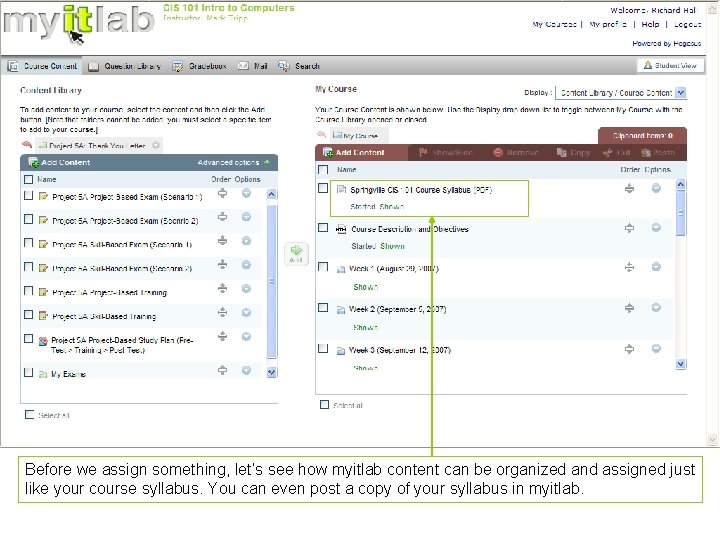Click back arrow beside My Course breadcrumb
Viewport: 720px width, 540px height.
pyautogui.click(x=321, y=135)
